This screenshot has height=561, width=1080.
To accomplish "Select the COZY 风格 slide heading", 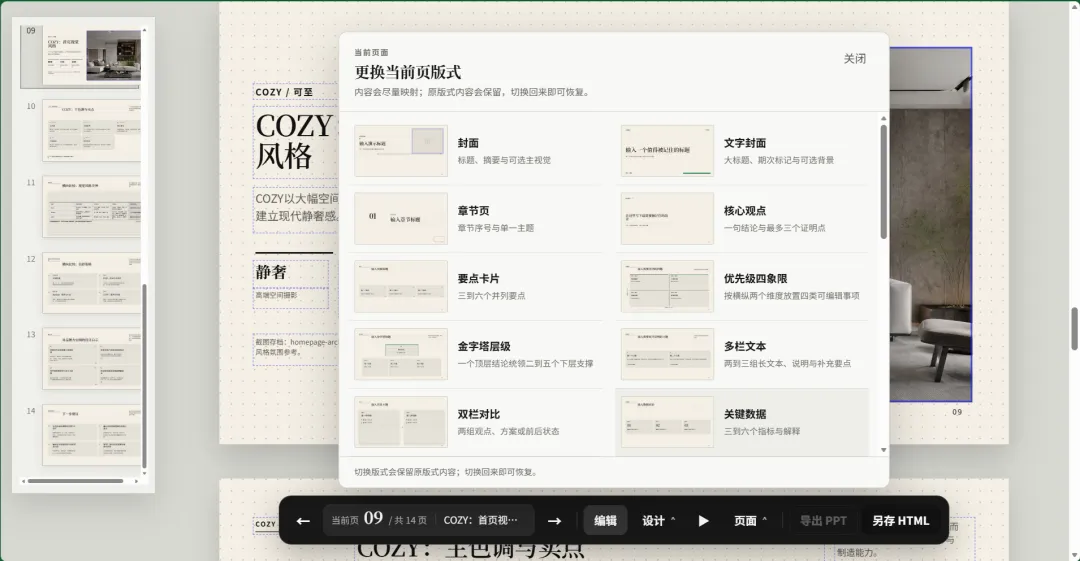I will (294, 141).
